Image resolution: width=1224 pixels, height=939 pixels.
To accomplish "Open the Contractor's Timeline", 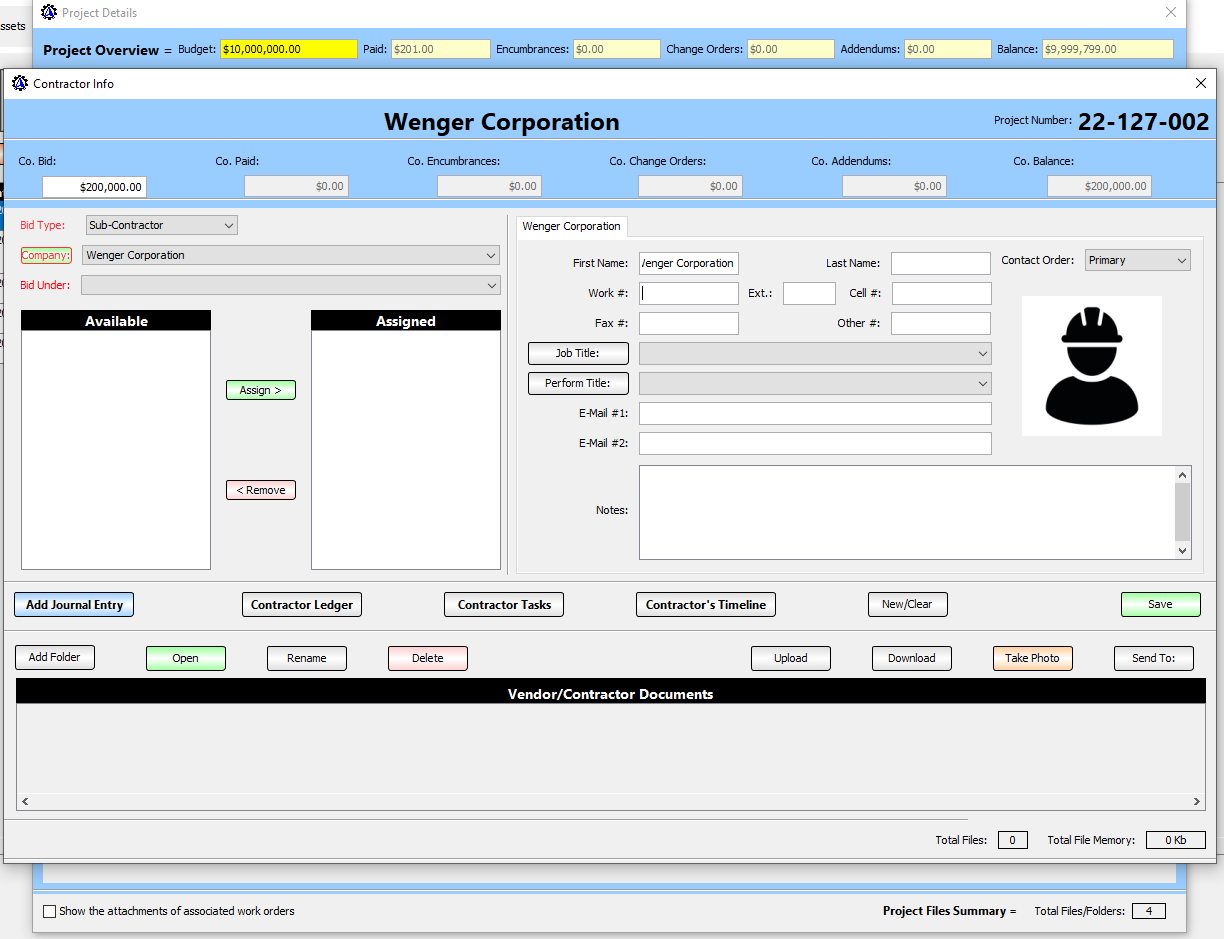I will tap(705, 605).
